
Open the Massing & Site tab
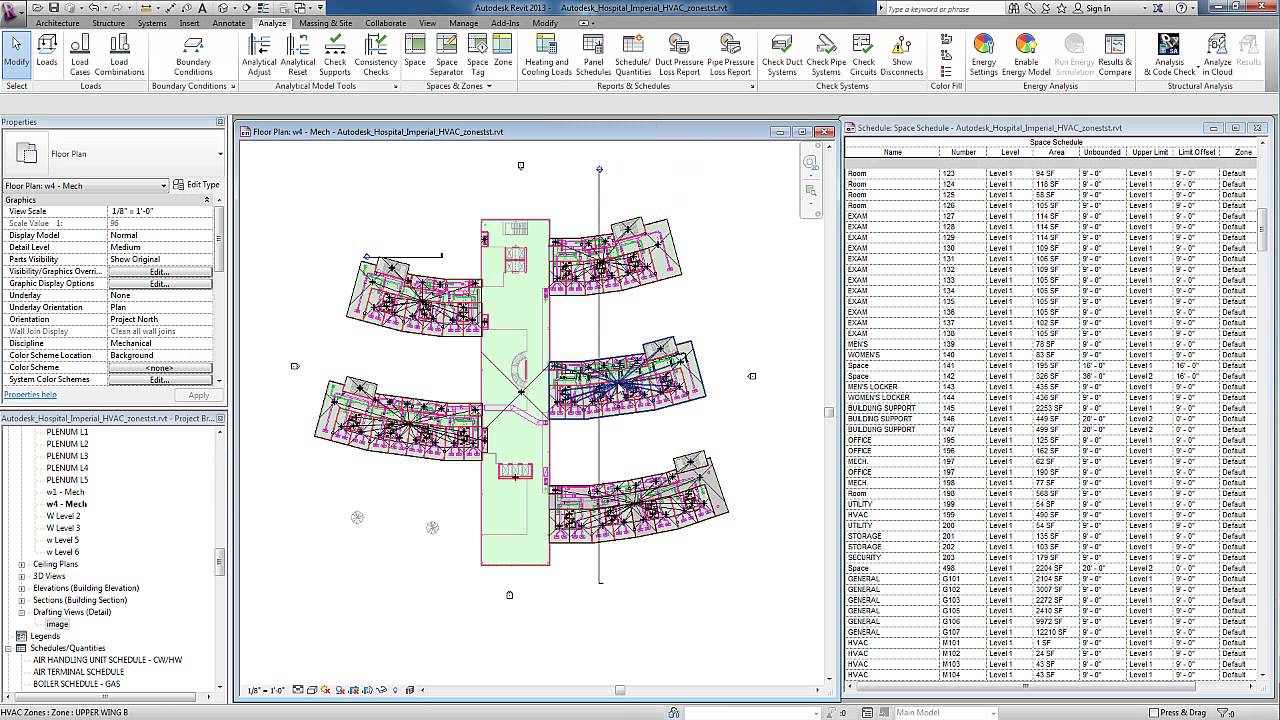[325, 22]
